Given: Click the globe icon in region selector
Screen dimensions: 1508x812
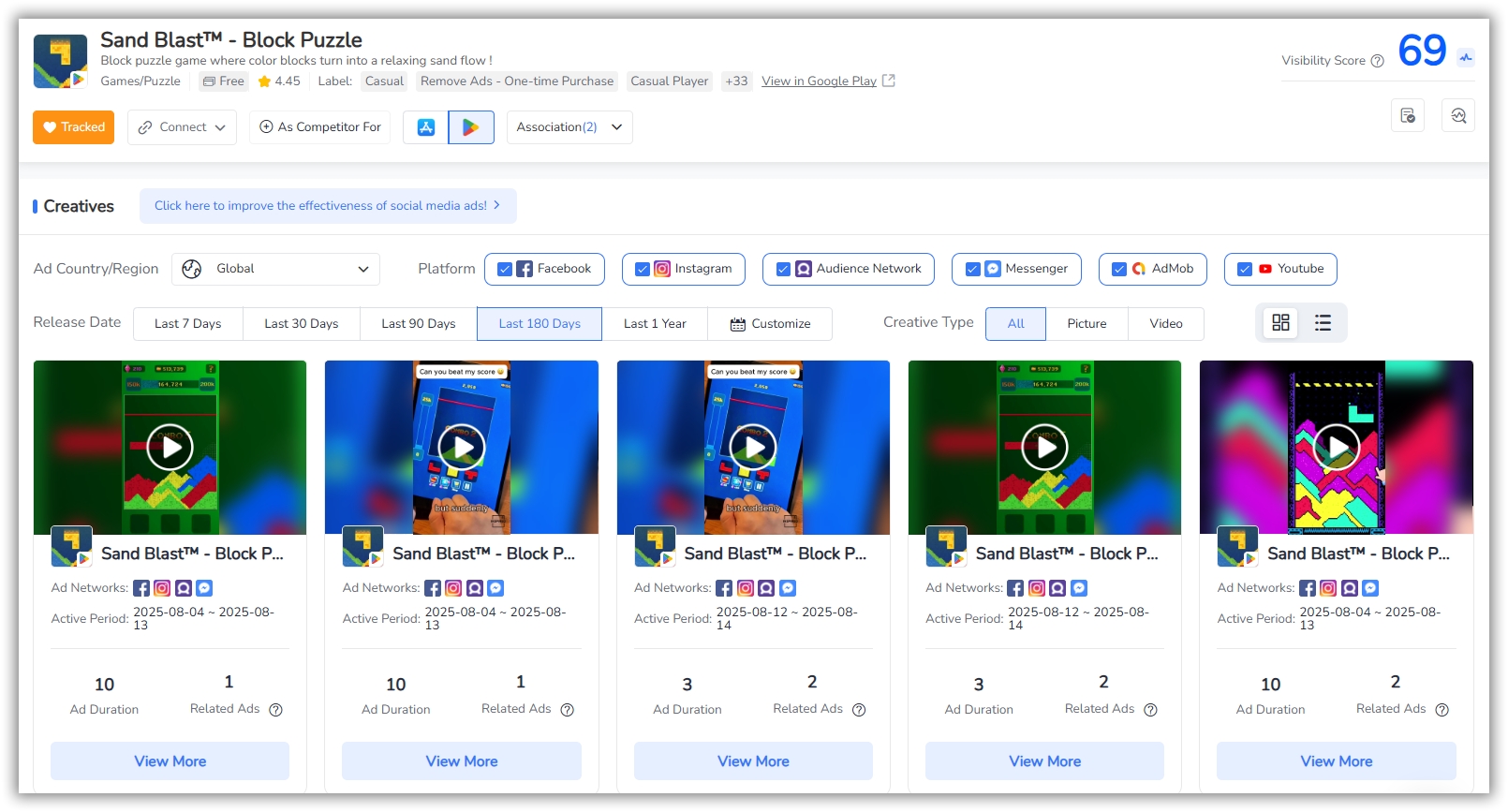Looking at the screenshot, I should click(x=192, y=269).
